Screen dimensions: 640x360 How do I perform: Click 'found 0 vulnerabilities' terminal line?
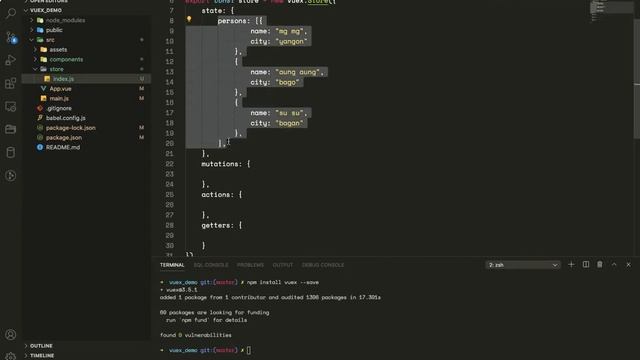click(x=196, y=335)
